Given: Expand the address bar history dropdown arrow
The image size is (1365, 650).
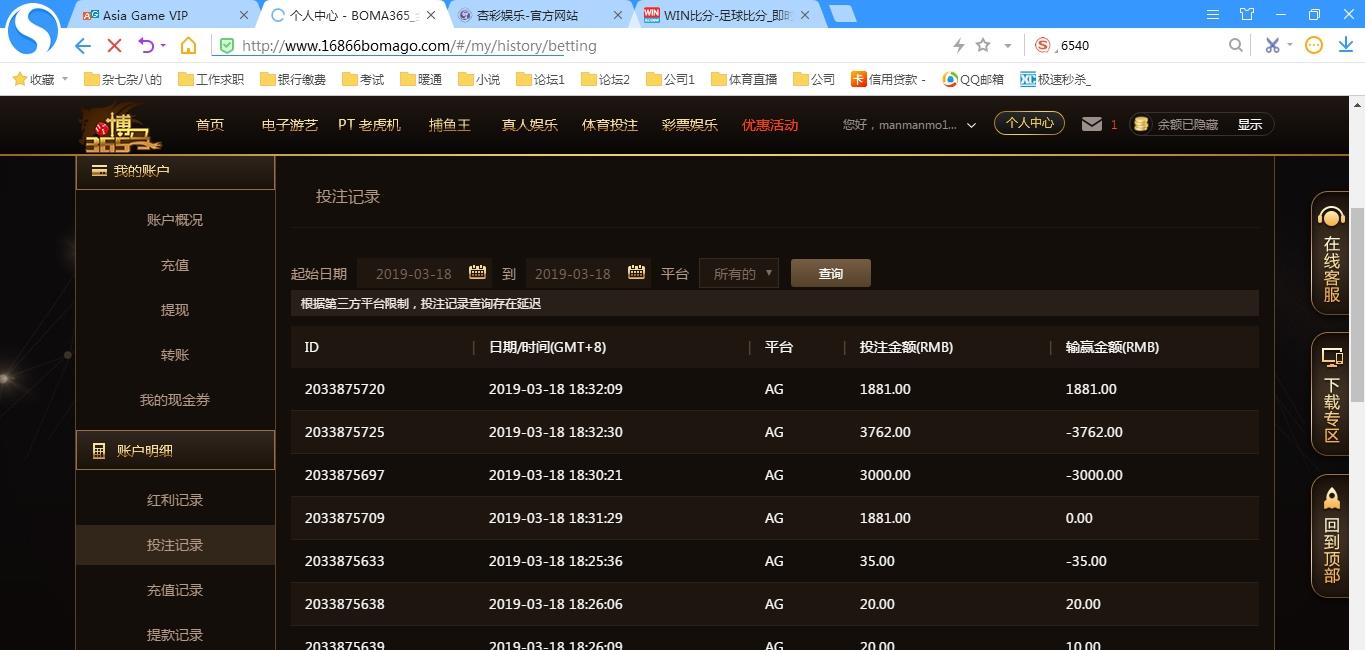Looking at the screenshot, I should [x=1008, y=46].
